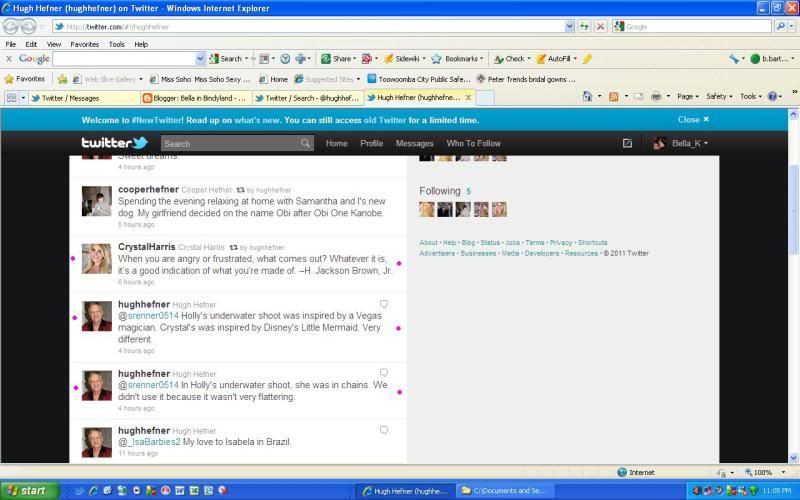Click the Print icon in command bar
This screenshot has height=500, width=800.
656,96
